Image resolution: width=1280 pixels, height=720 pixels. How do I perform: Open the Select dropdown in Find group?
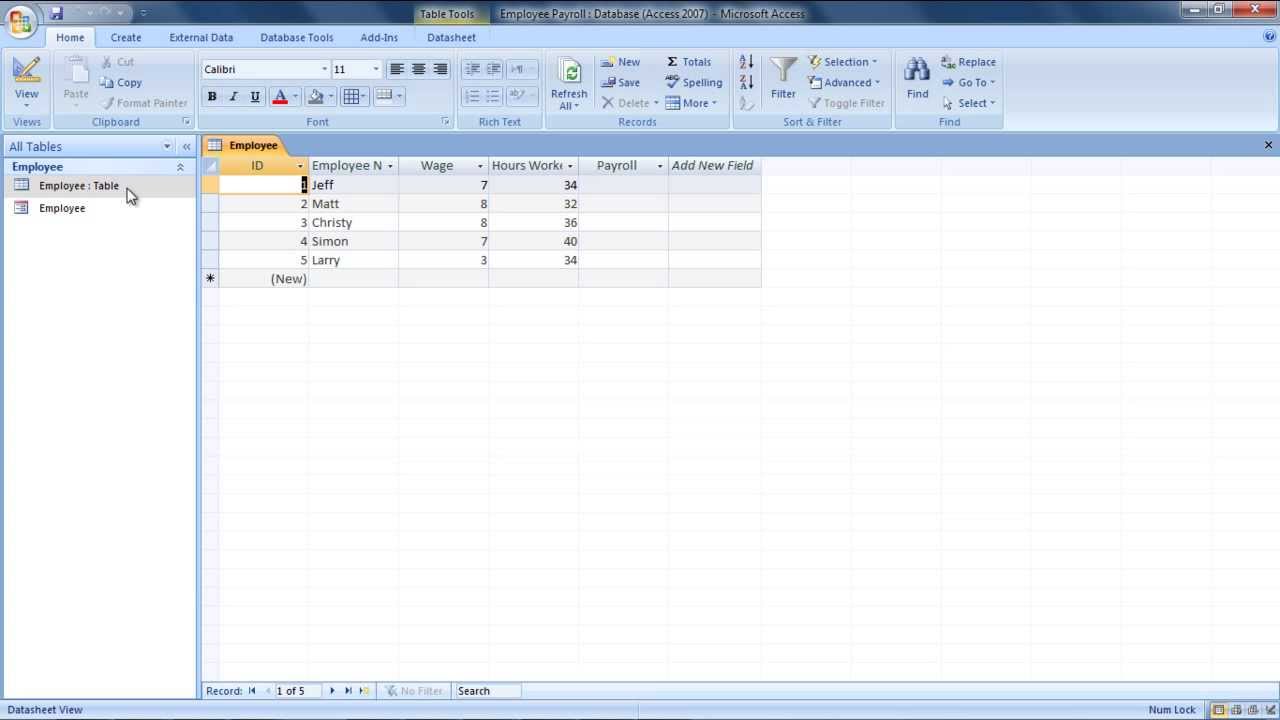pyautogui.click(x=968, y=103)
